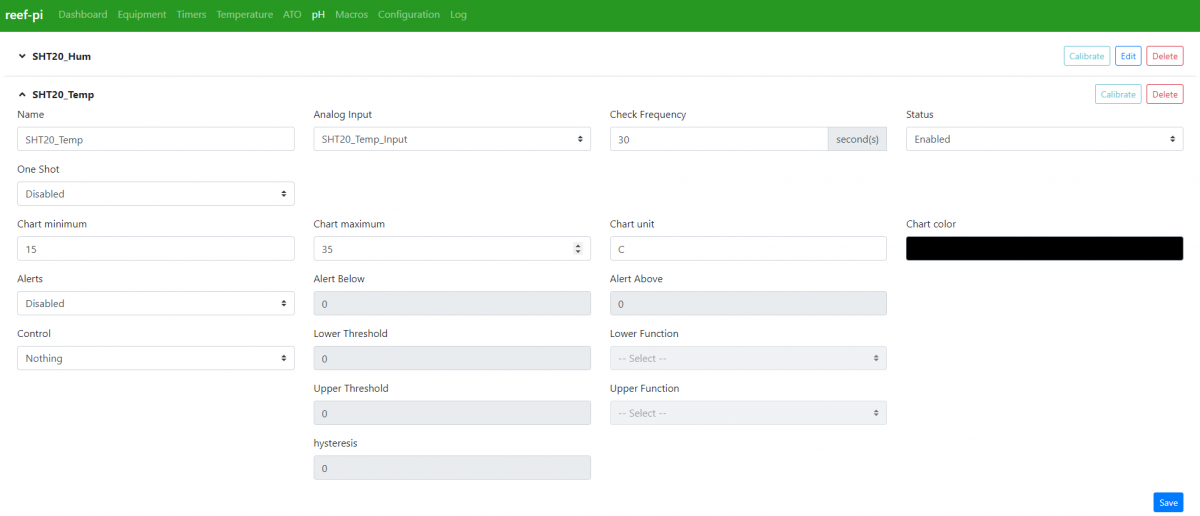1200x516 pixels.
Task: Open the Analog Input dropdown
Action: point(452,139)
